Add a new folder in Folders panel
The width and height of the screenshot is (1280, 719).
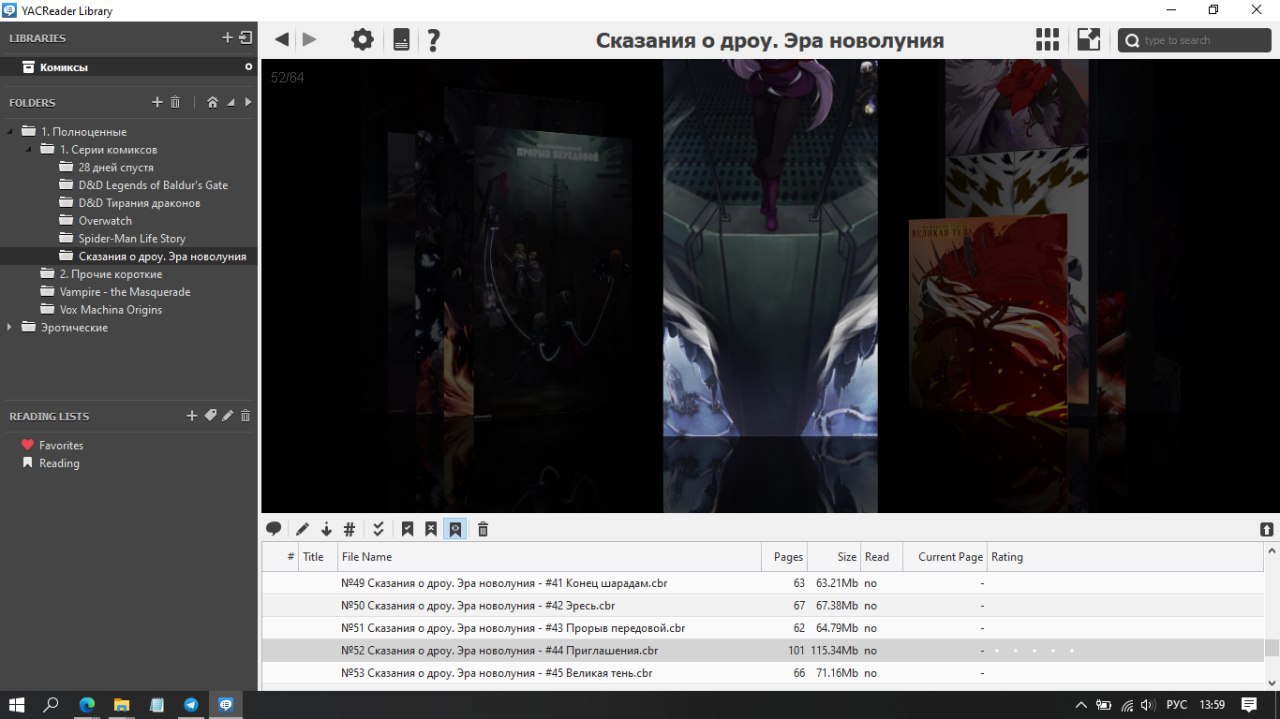click(157, 102)
